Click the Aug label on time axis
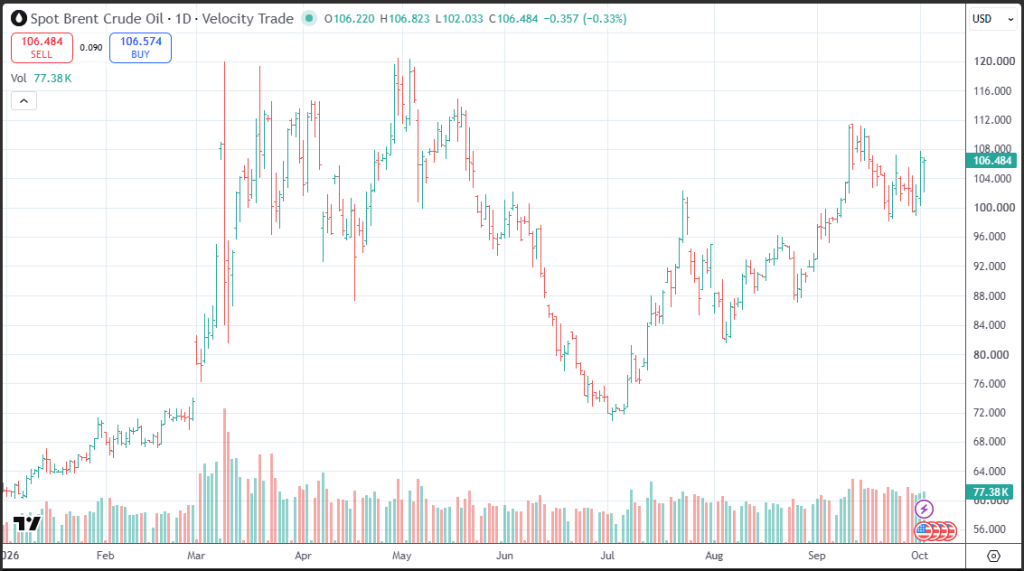1024x571 pixels. 714,556
